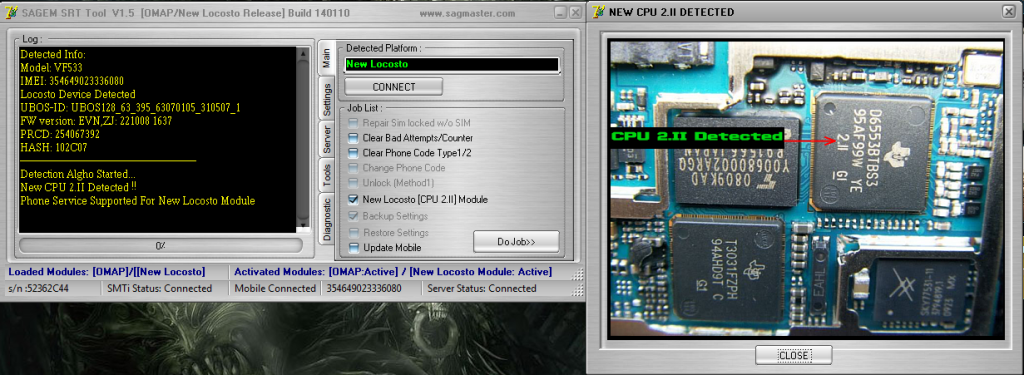
Task: Open the Diagnostic vertical tab
Action: (x=327, y=220)
